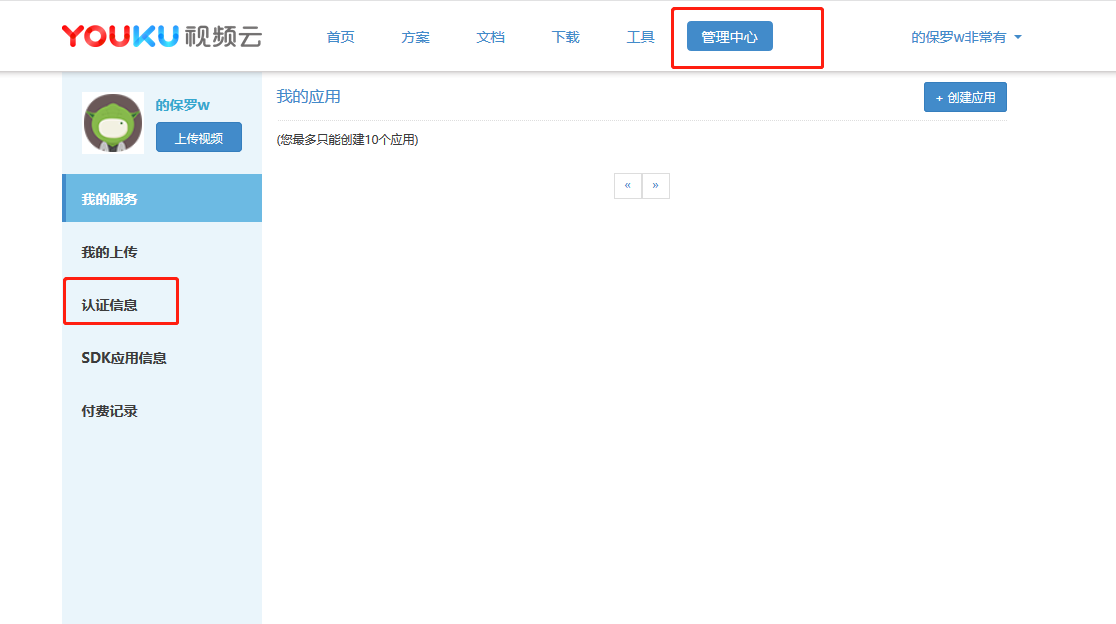Open SDK应用信息 in the sidebar
The image size is (1116, 624).
pyautogui.click(x=124, y=358)
